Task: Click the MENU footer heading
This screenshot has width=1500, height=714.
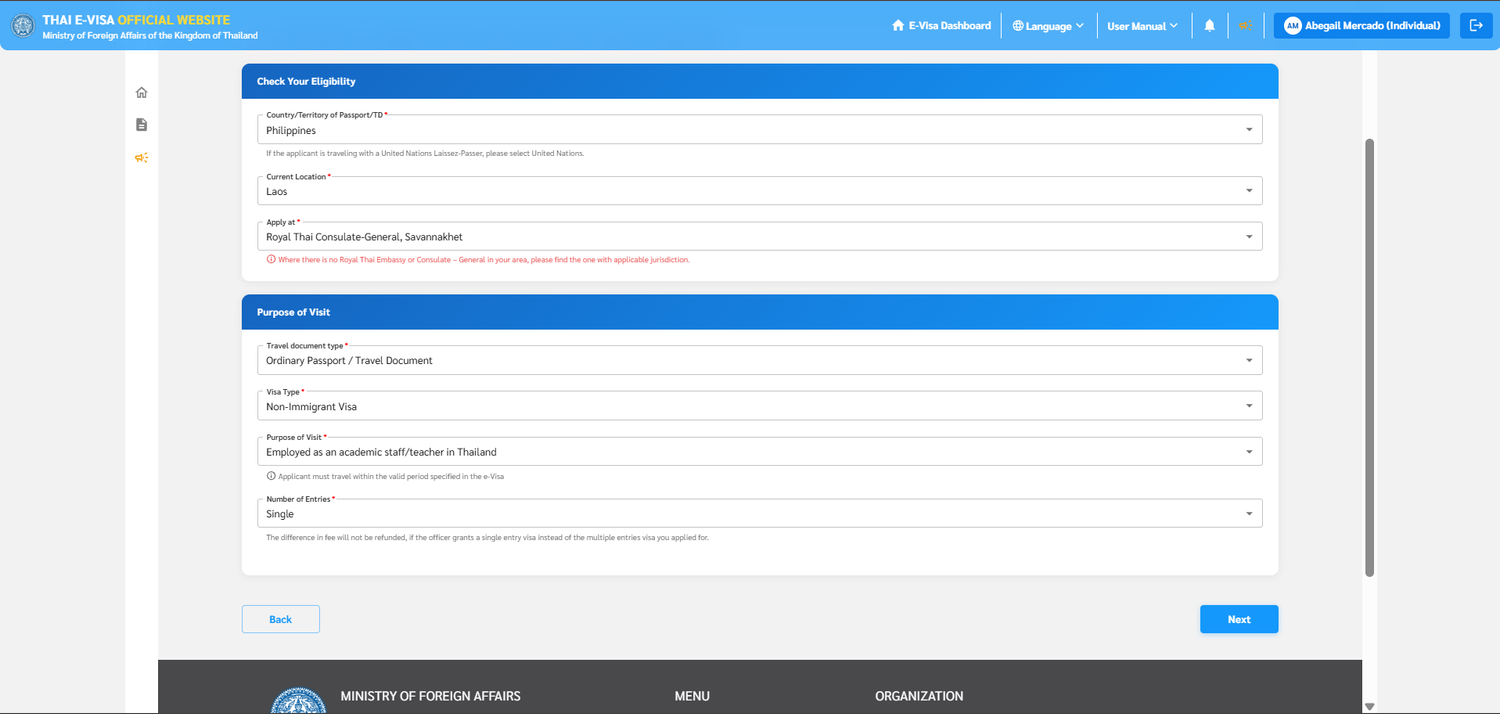Action: click(x=692, y=696)
